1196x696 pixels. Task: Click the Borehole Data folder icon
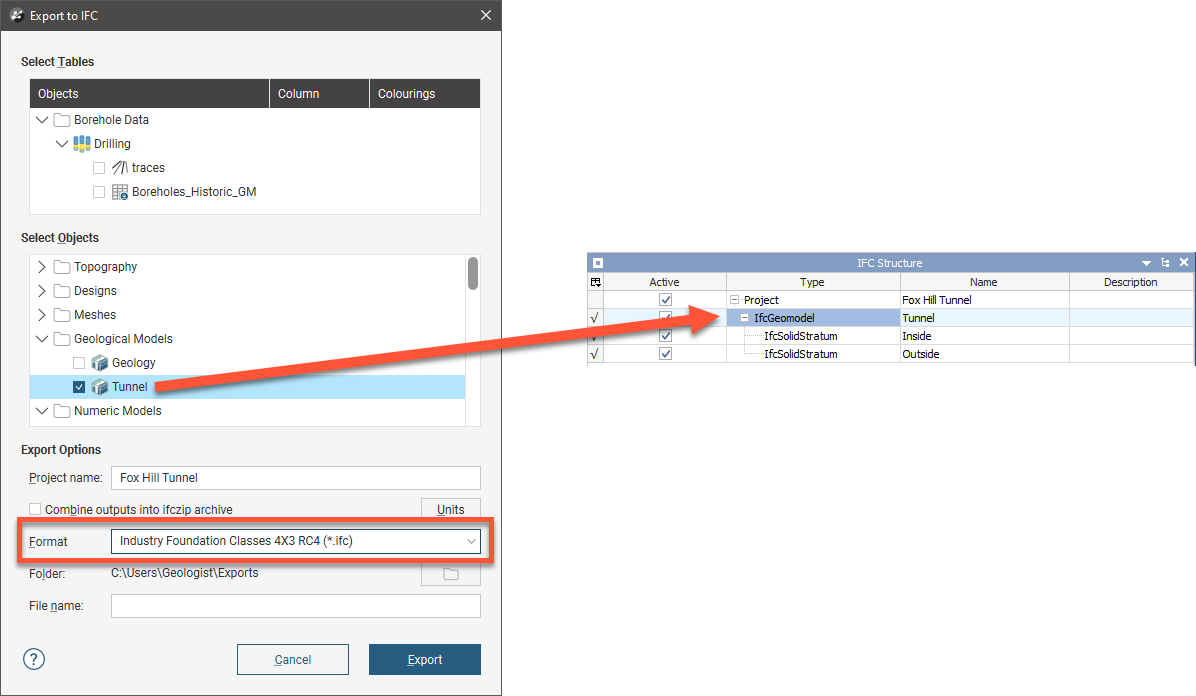[62, 120]
